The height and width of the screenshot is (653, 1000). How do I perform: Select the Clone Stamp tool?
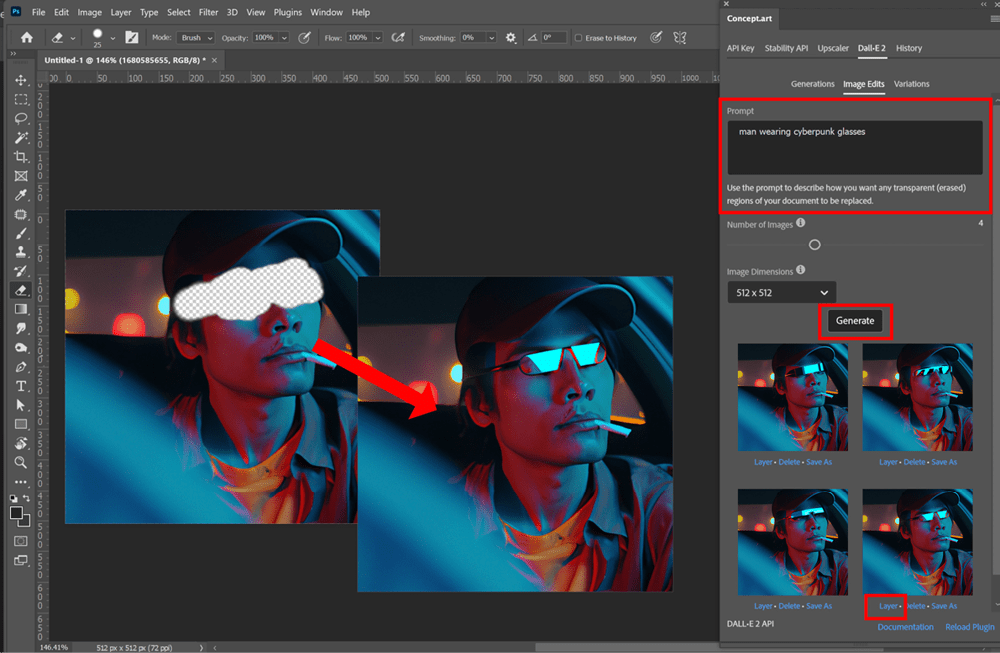[21, 252]
